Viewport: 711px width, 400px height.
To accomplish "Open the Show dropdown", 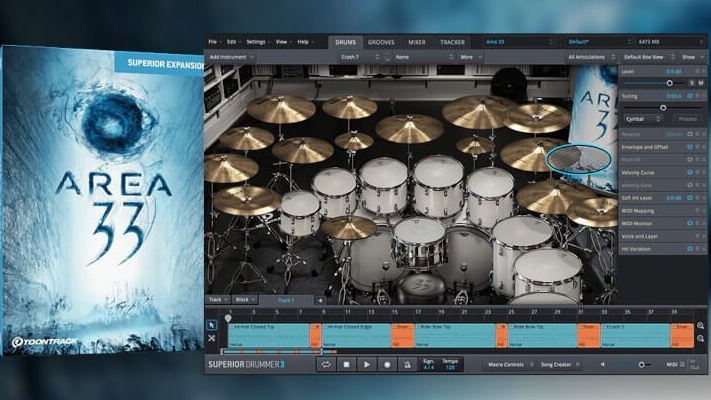I will [x=692, y=57].
